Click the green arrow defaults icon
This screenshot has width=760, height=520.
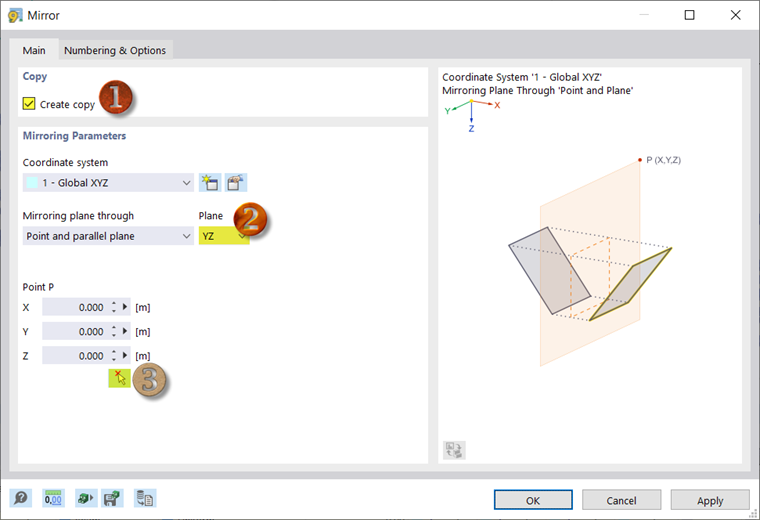86,498
